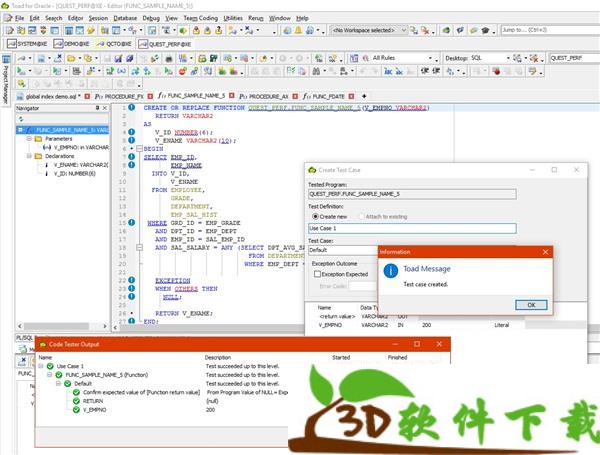Click green checkmark icon beside RETURN row
Viewport: 600px width, 455px height.
point(76,401)
